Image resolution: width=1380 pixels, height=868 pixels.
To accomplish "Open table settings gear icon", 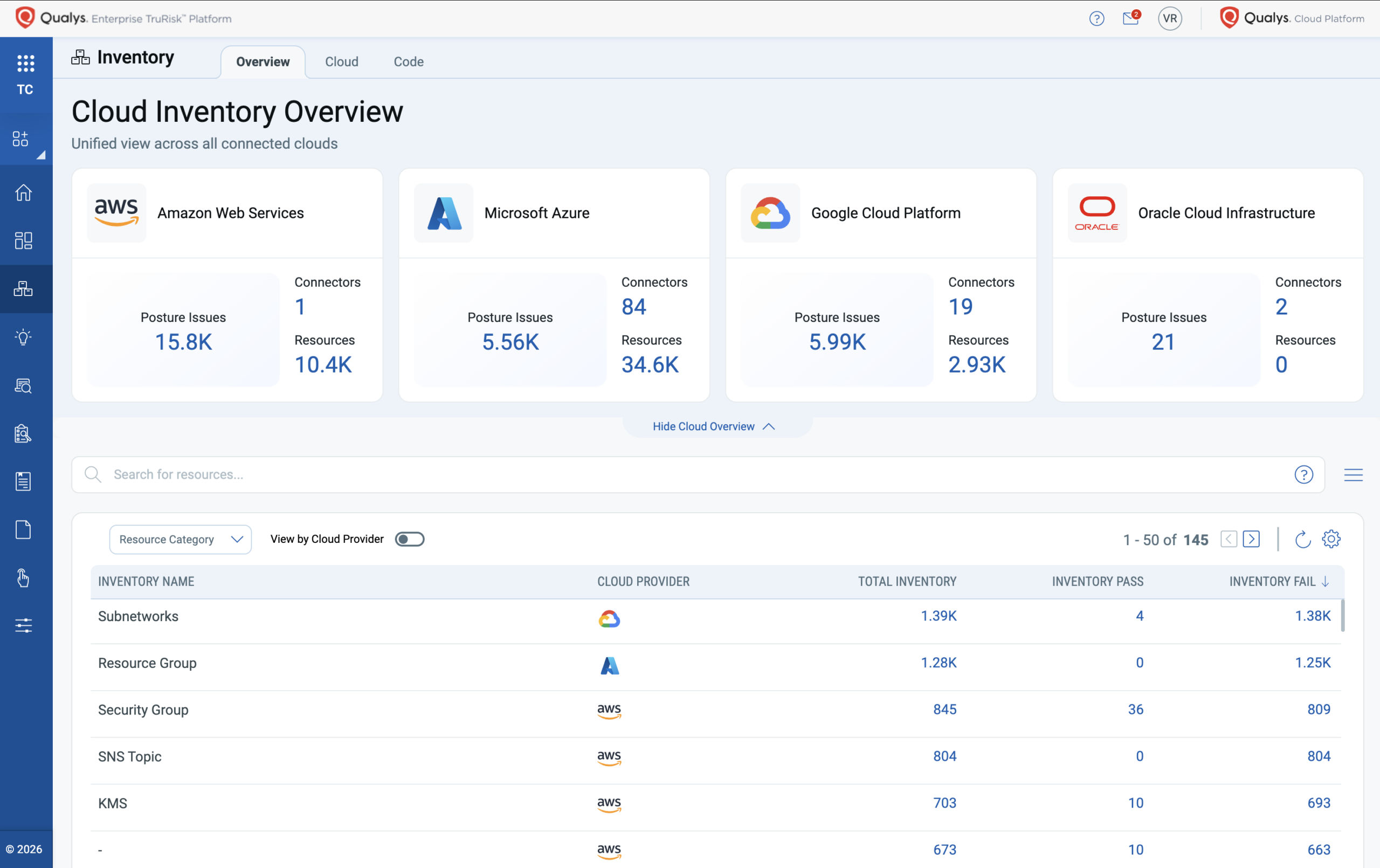I will pyautogui.click(x=1331, y=540).
